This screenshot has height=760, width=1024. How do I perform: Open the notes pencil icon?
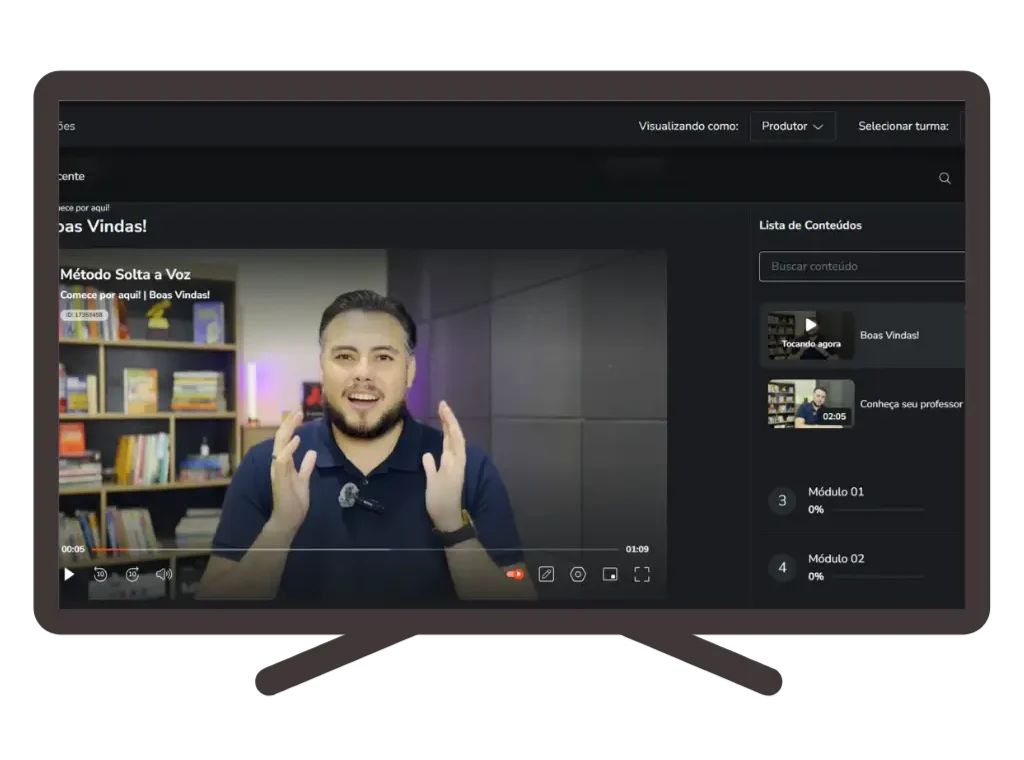click(546, 574)
